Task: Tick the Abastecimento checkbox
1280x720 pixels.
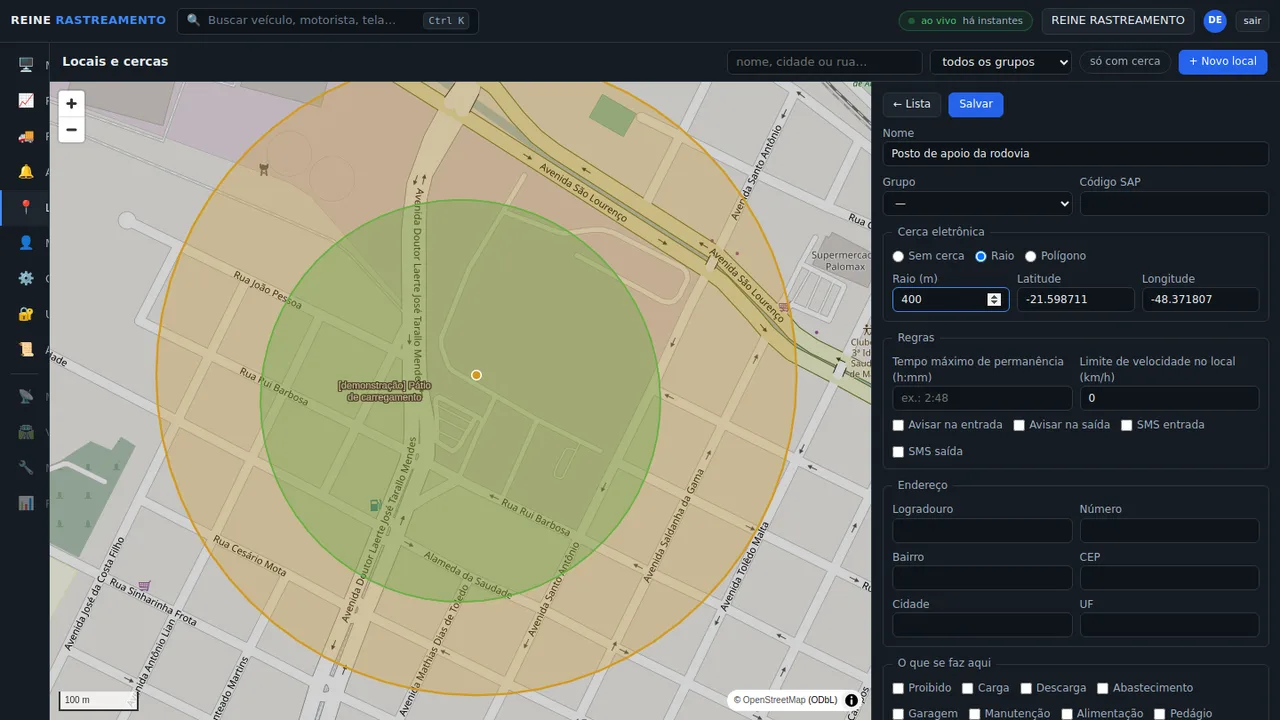Action: (1103, 688)
